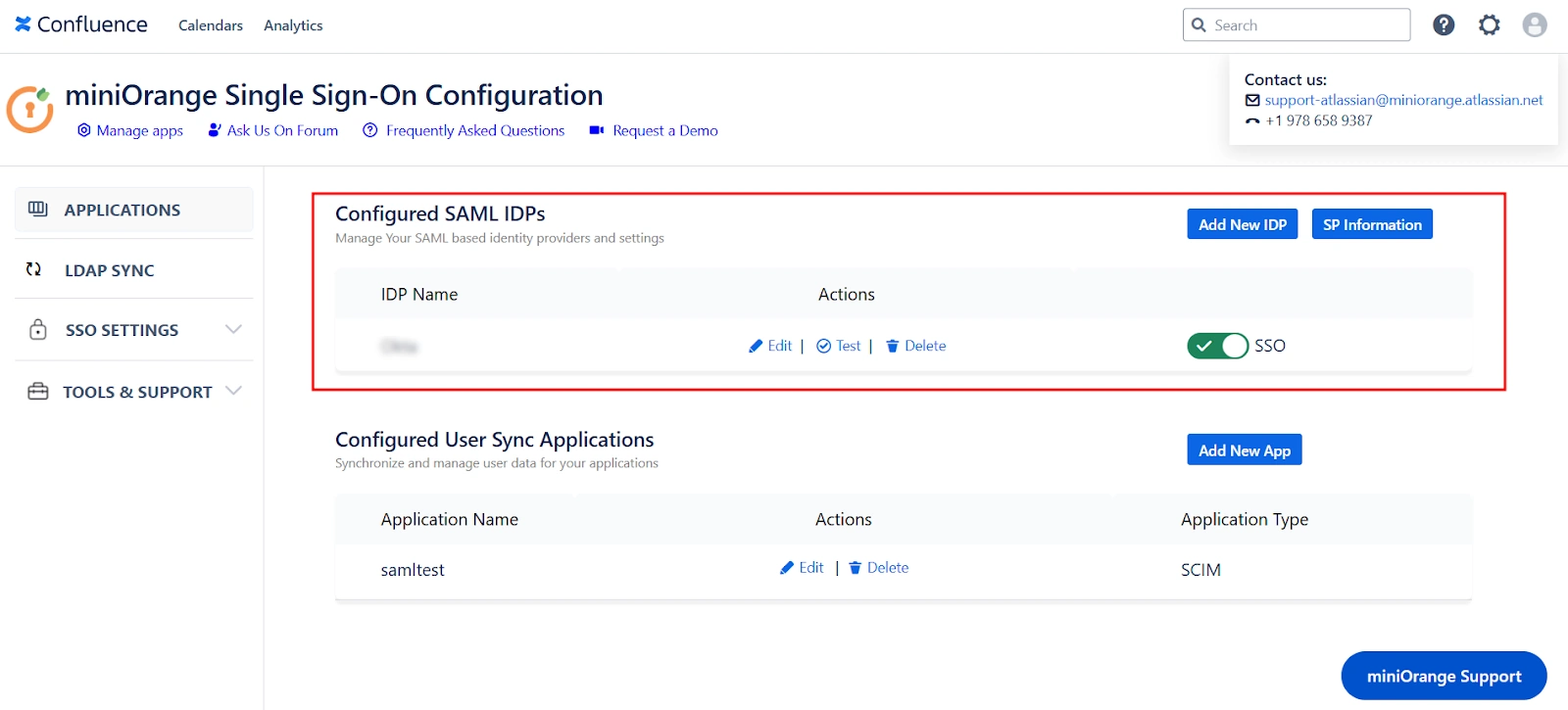Click the trash icon for IDP Delete

(893, 346)
